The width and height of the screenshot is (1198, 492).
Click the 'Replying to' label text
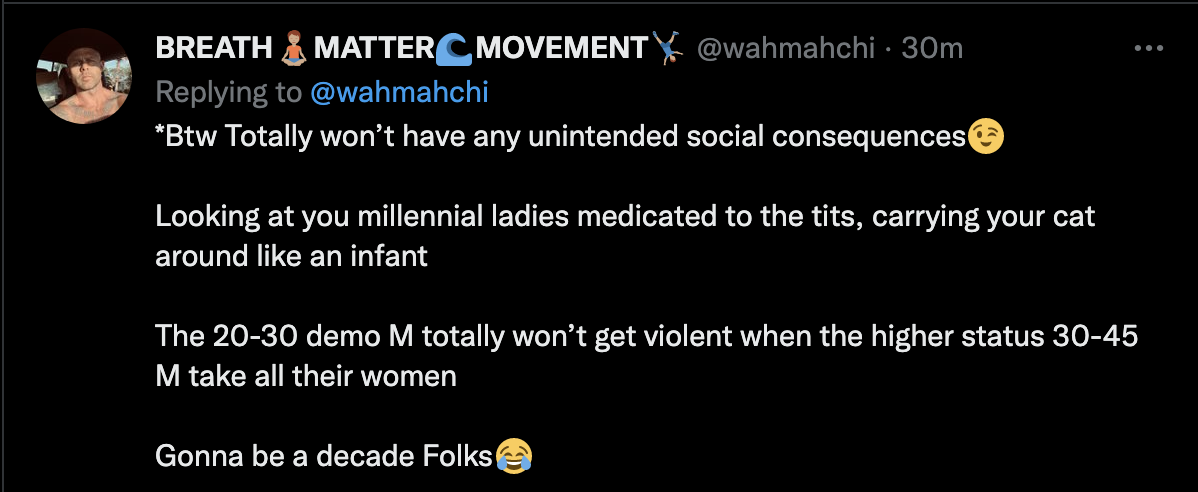[229, 92]
